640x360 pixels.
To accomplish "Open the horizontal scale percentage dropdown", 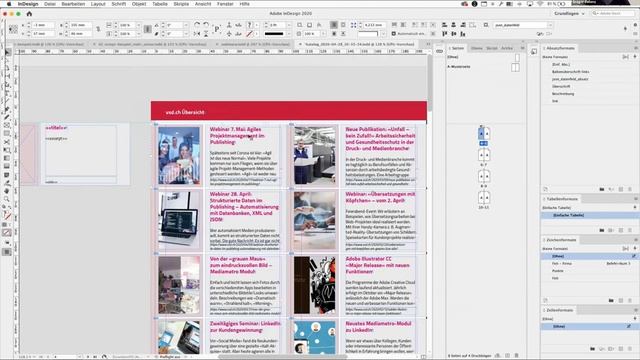I will 138,25.
